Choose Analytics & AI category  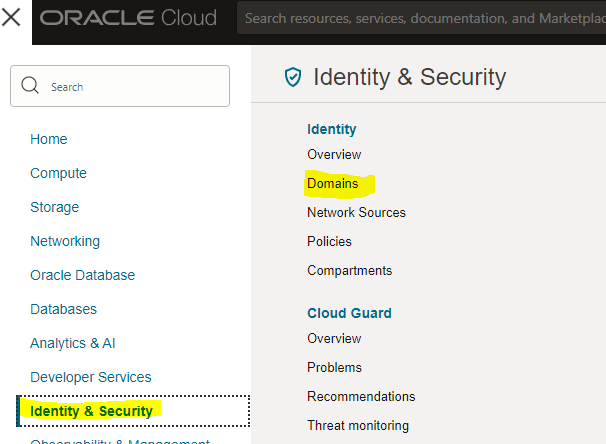pyautogui.click(x=72, y=343)
